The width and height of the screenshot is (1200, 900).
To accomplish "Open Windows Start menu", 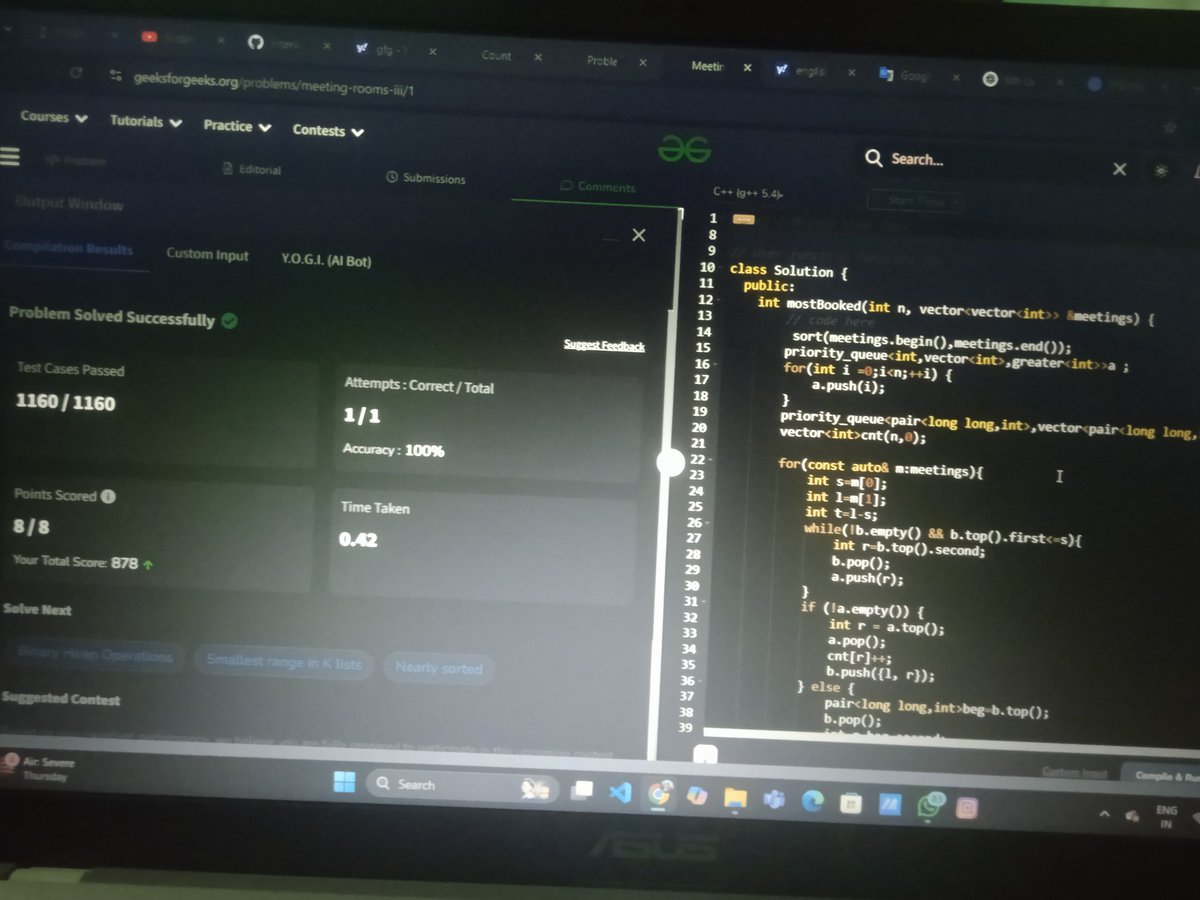I will (342, 782).
